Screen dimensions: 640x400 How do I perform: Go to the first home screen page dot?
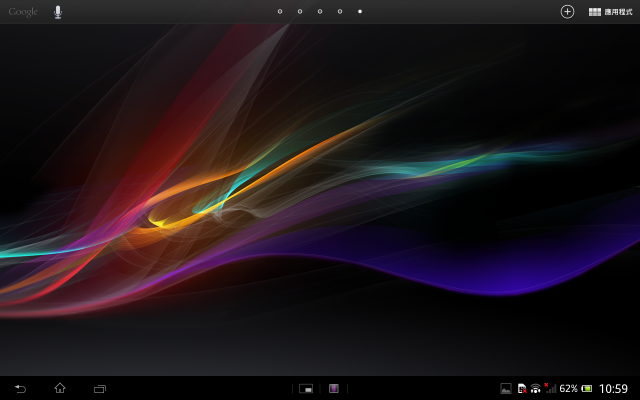pyautogui.click(x=280, y=11)
